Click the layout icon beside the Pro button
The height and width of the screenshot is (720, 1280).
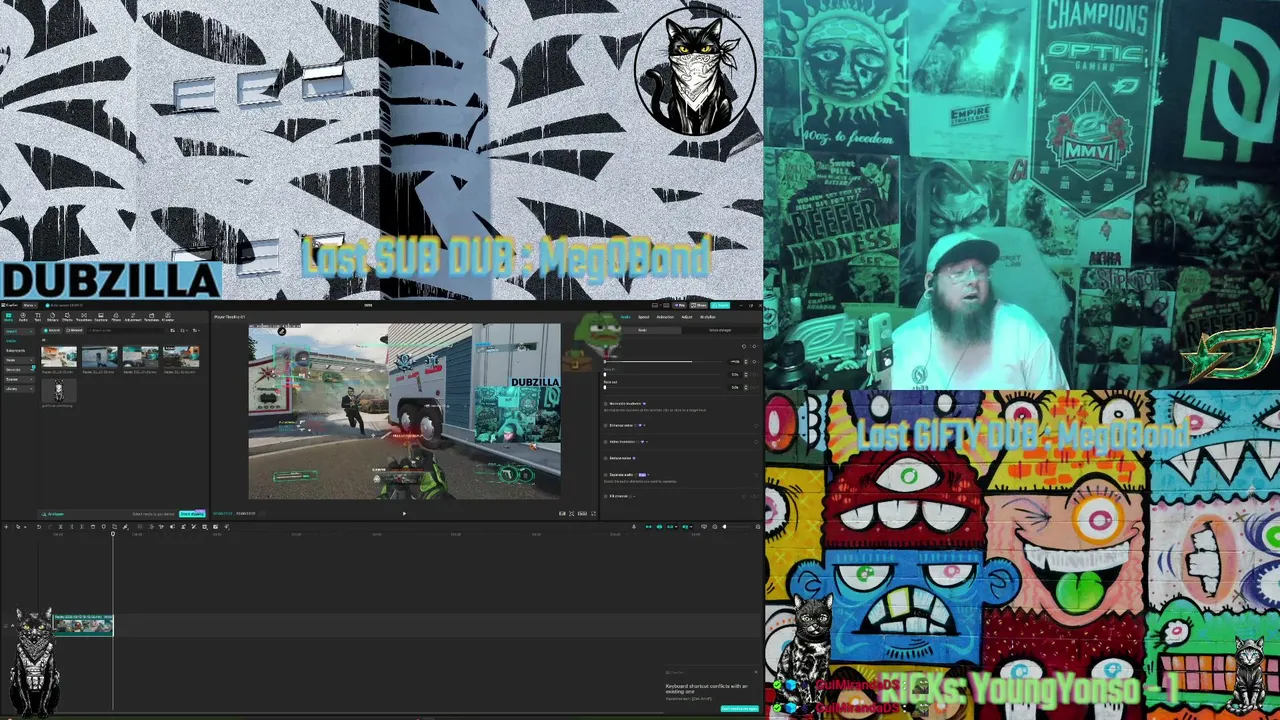point(668,305)
